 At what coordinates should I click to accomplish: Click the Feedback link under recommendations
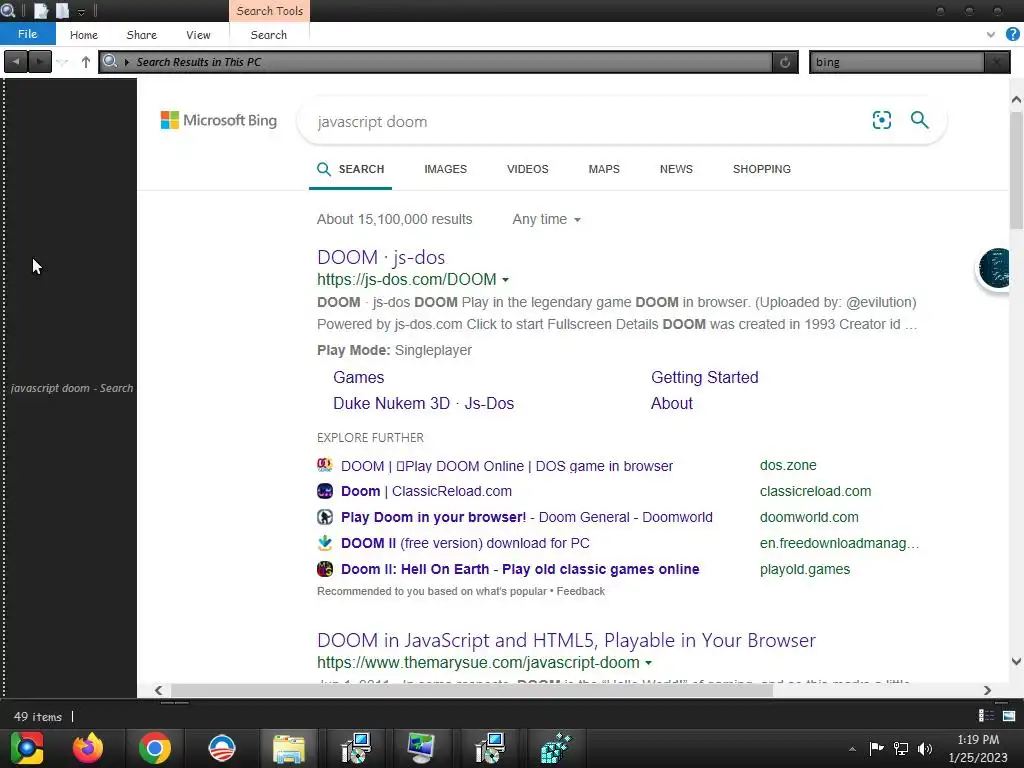tap(581, 592)
